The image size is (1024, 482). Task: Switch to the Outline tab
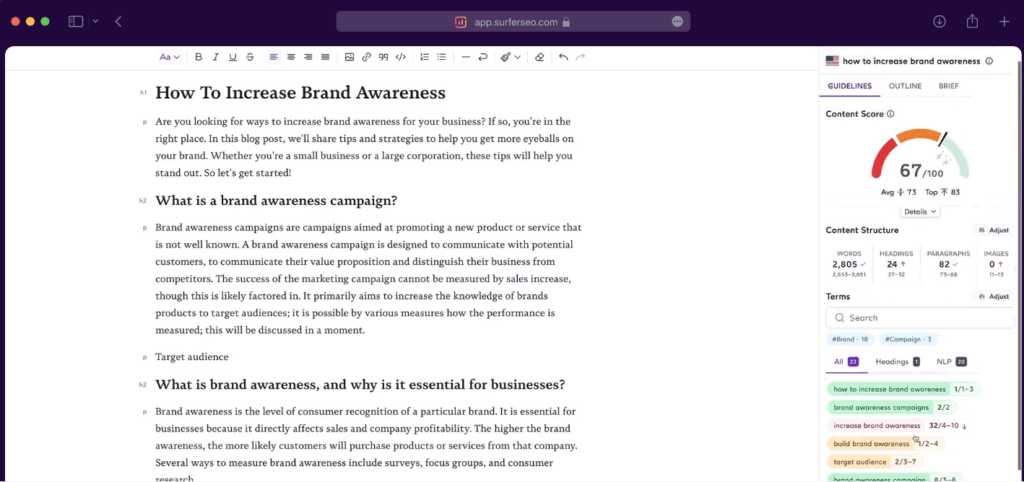click(x=905, y=86)
